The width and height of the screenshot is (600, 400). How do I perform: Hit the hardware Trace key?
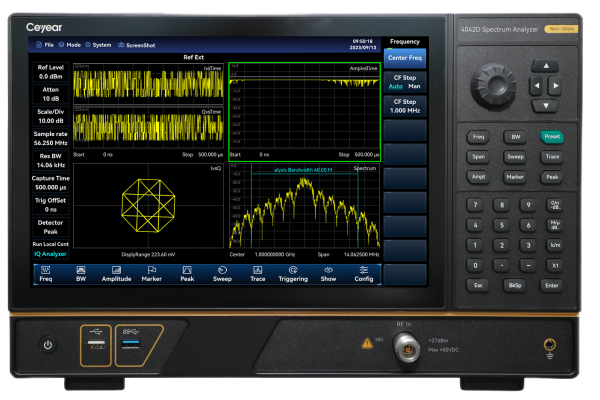coord(552,157)
